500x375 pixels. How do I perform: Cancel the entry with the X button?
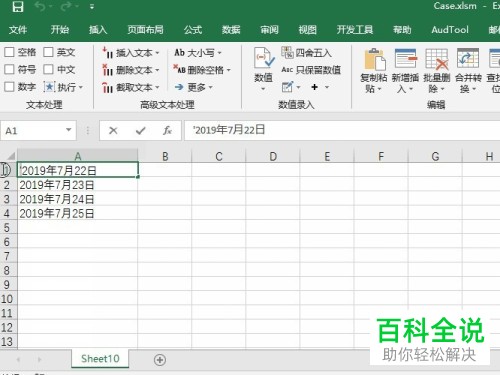(x=113, y=130)
